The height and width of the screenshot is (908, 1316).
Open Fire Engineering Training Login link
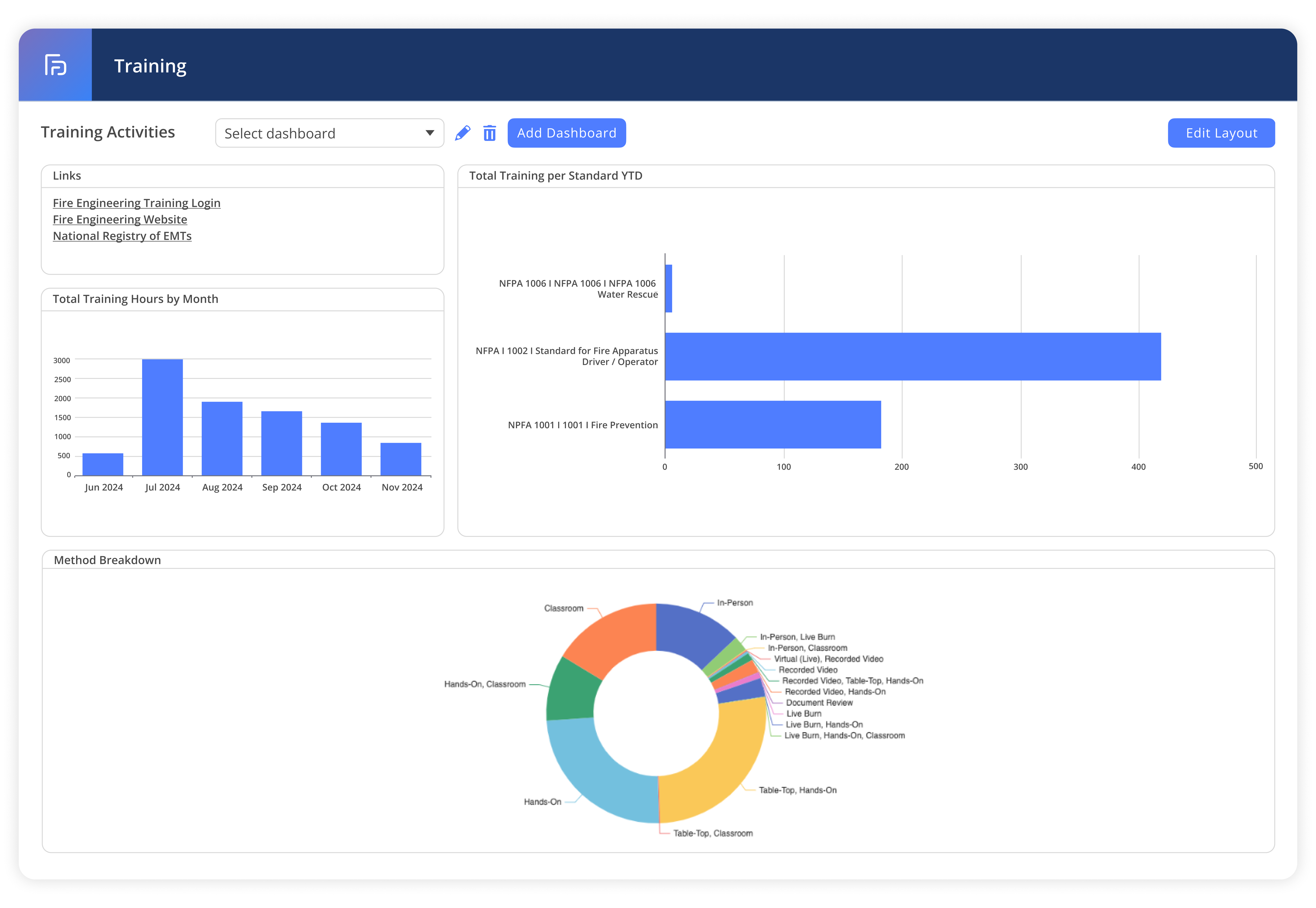(137, 203)
